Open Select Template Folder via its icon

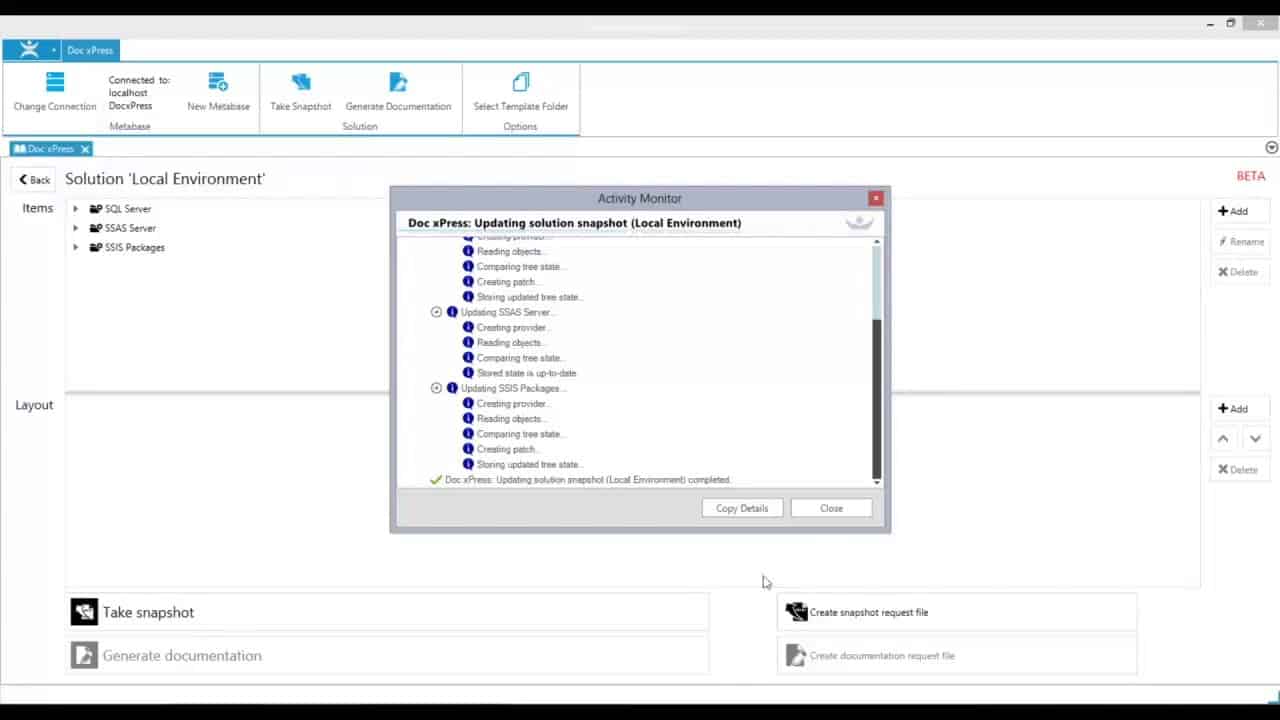pyautogui.click(x=520, y=82)
